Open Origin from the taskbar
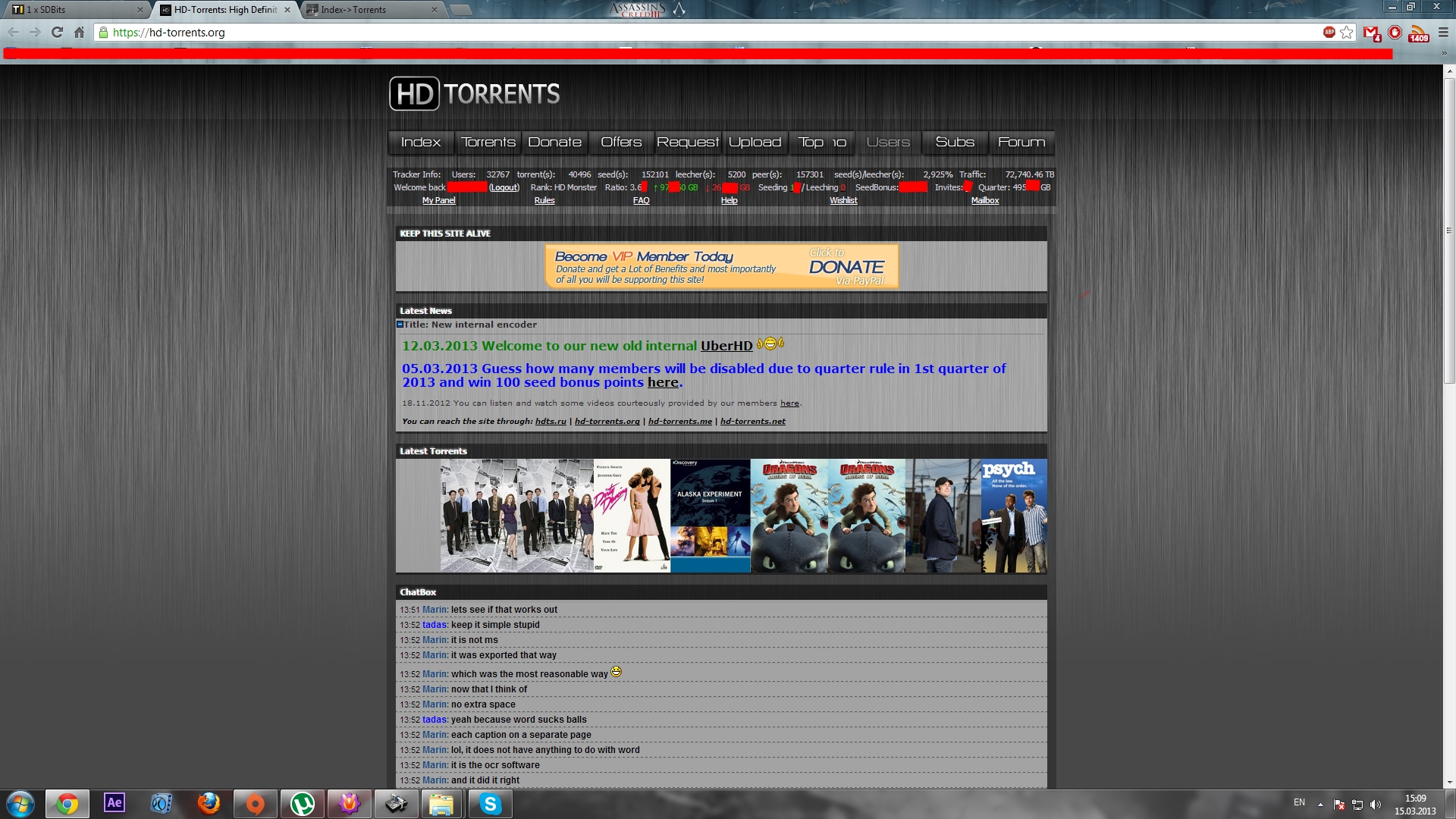This screenshot has width=1456, height=819. click(x=256, y=804)
